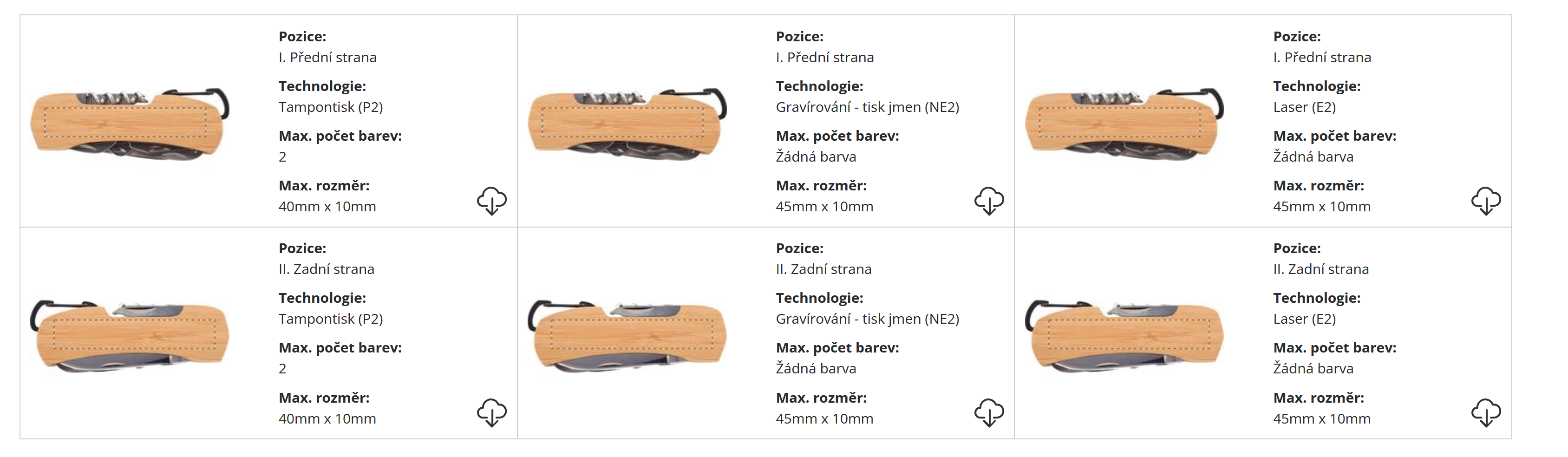
Task: Download template for back side Tampontisk (P2)
Action: (x=491, y=412)
